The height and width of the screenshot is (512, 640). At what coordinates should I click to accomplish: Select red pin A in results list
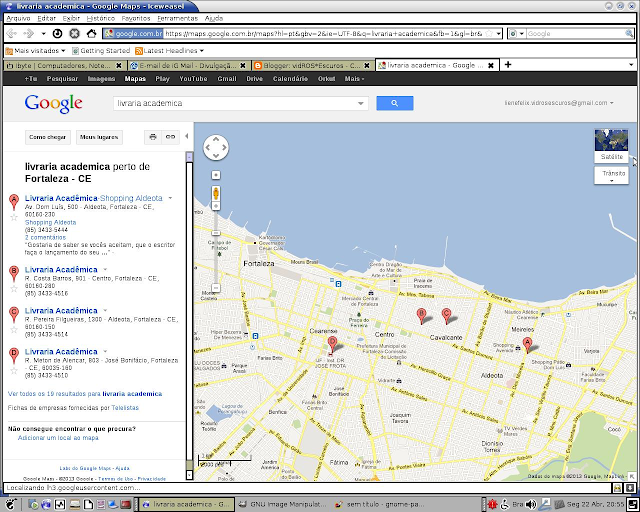[x=14, y=202]
